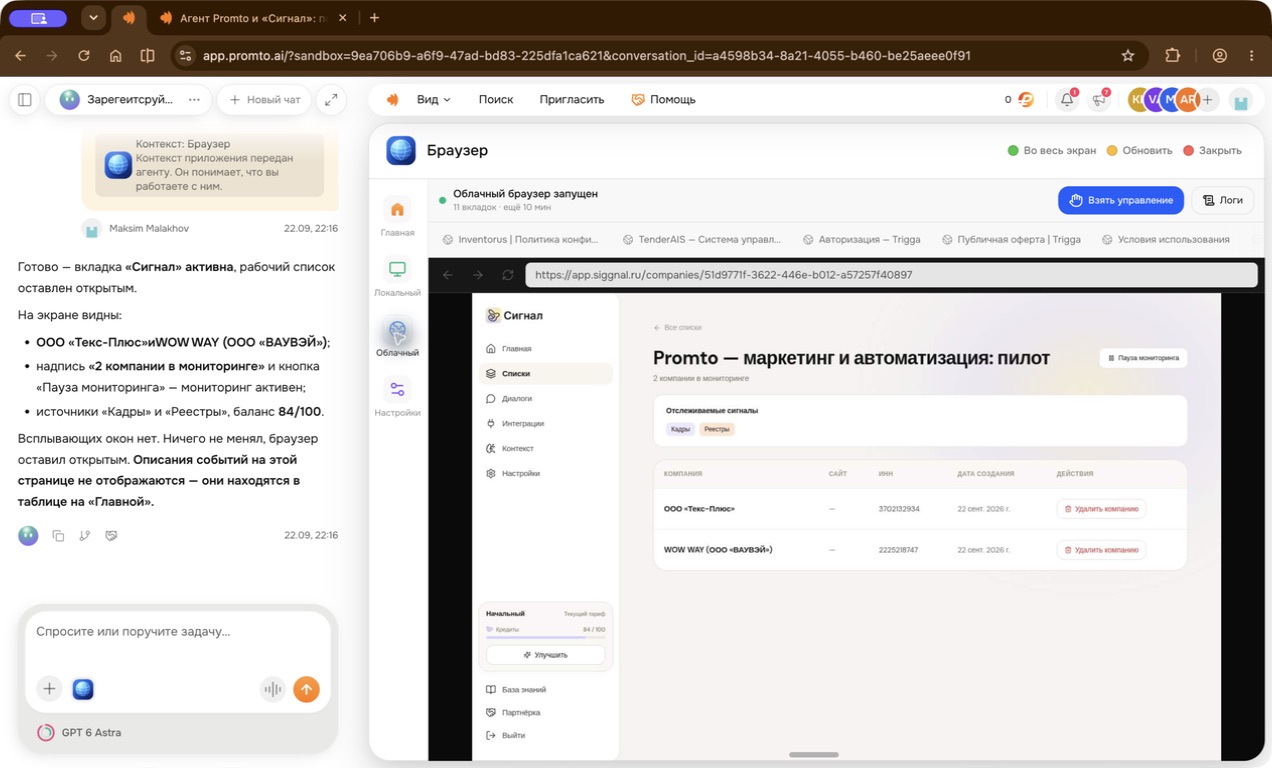Open a new Chrome tab
The height and width of the screenshot is (768, 1272).
click(x=374, y=18)
